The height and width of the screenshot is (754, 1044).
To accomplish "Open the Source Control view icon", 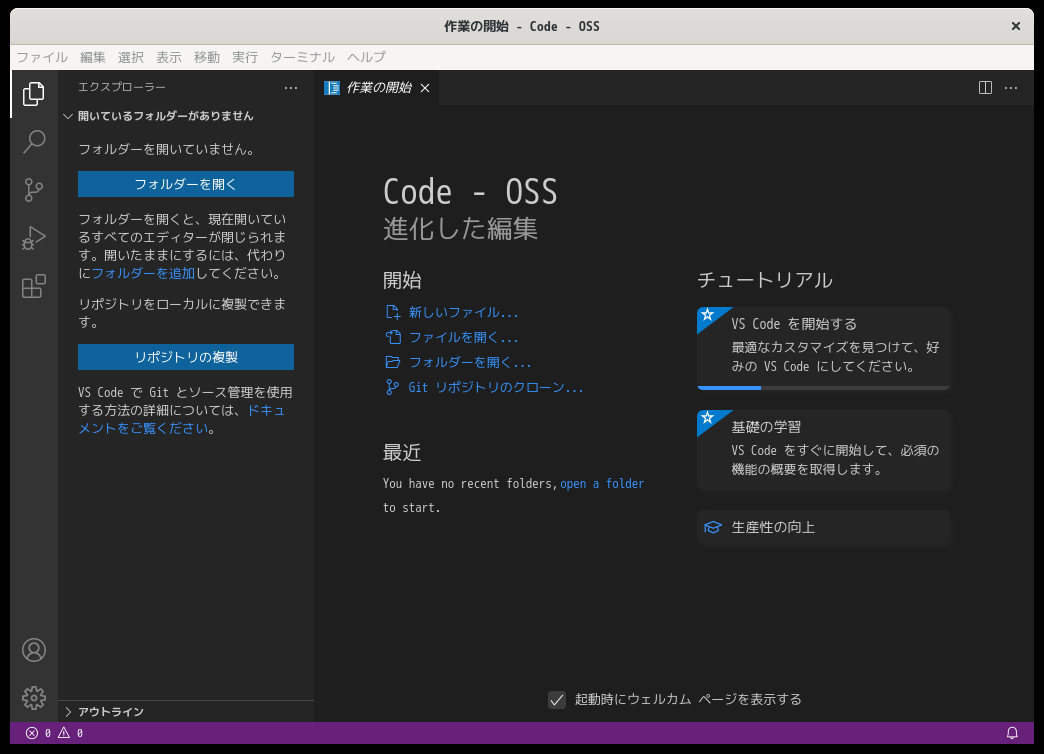I will click(x=34, y=190).
